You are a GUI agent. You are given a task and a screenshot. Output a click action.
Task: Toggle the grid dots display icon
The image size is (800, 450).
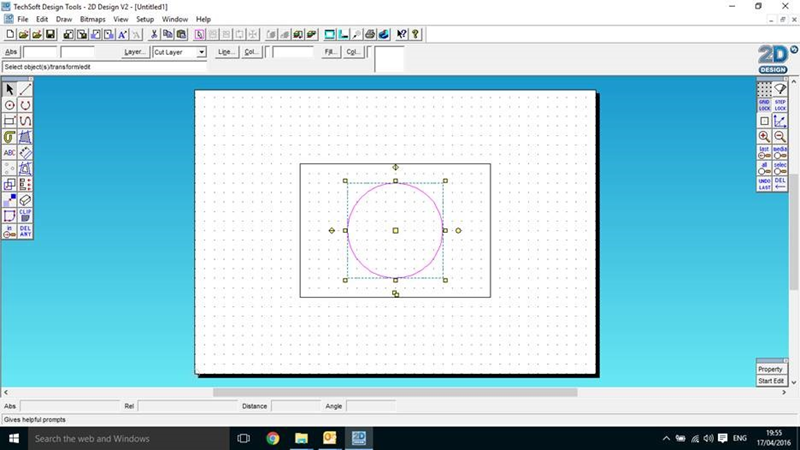(764, 89)
